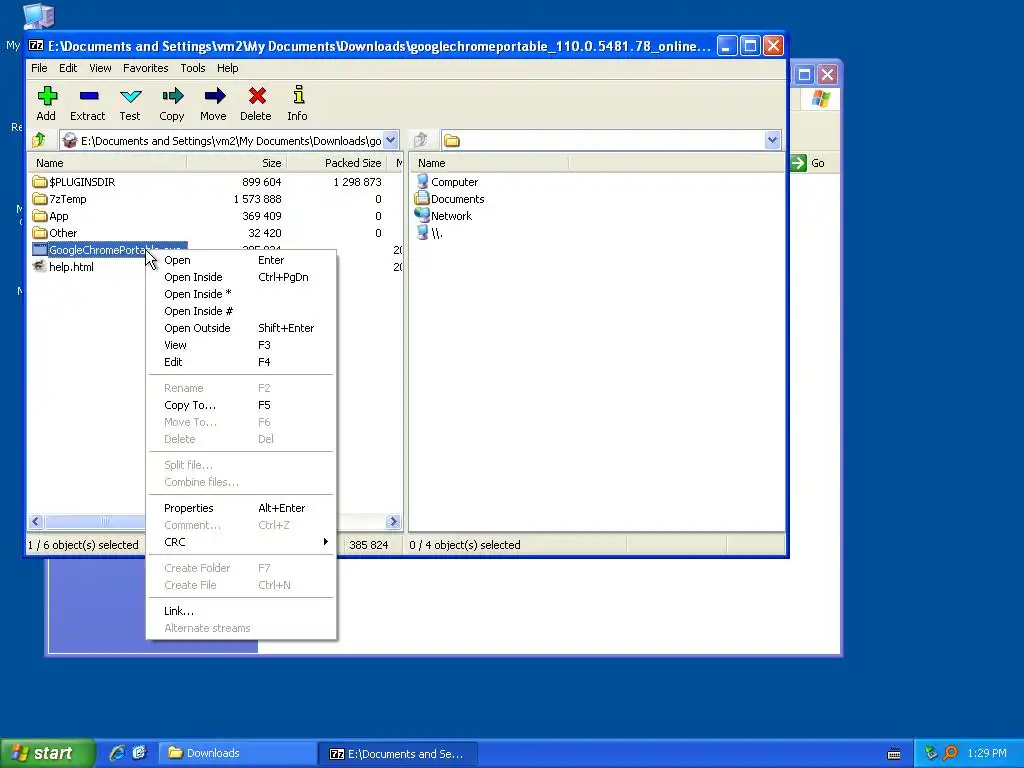The height and width of the screenshot is (768, 1024).
Task: Sort right panel by Name column
Action: click(x=490, y=163)
